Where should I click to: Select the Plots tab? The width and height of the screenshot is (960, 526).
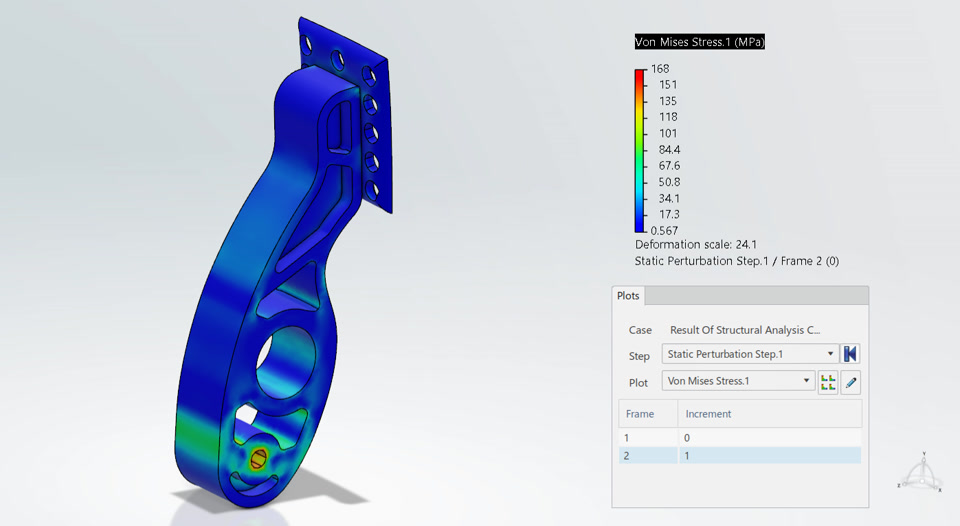pos(628,296)
